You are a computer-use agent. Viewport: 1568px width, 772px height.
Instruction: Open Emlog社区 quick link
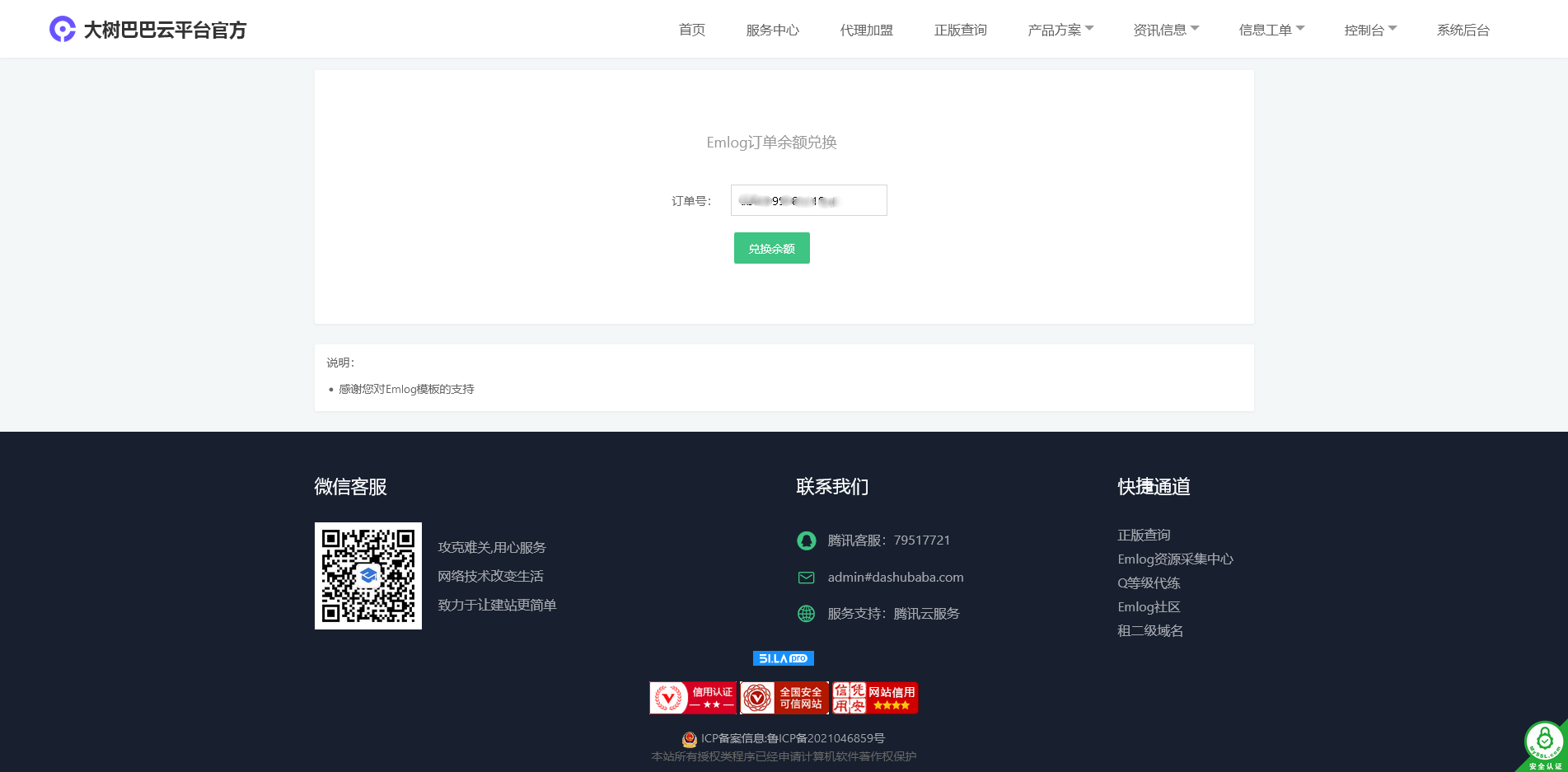(x=1149, y=607)
